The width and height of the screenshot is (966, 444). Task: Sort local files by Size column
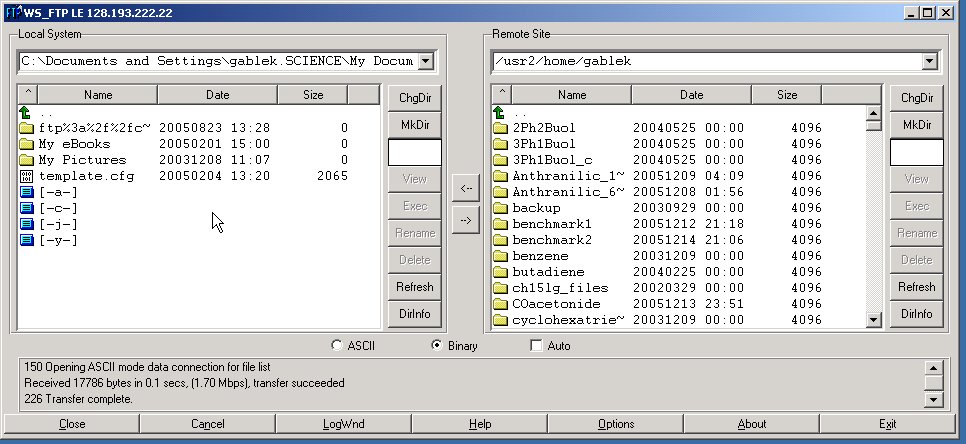(313, 95)
